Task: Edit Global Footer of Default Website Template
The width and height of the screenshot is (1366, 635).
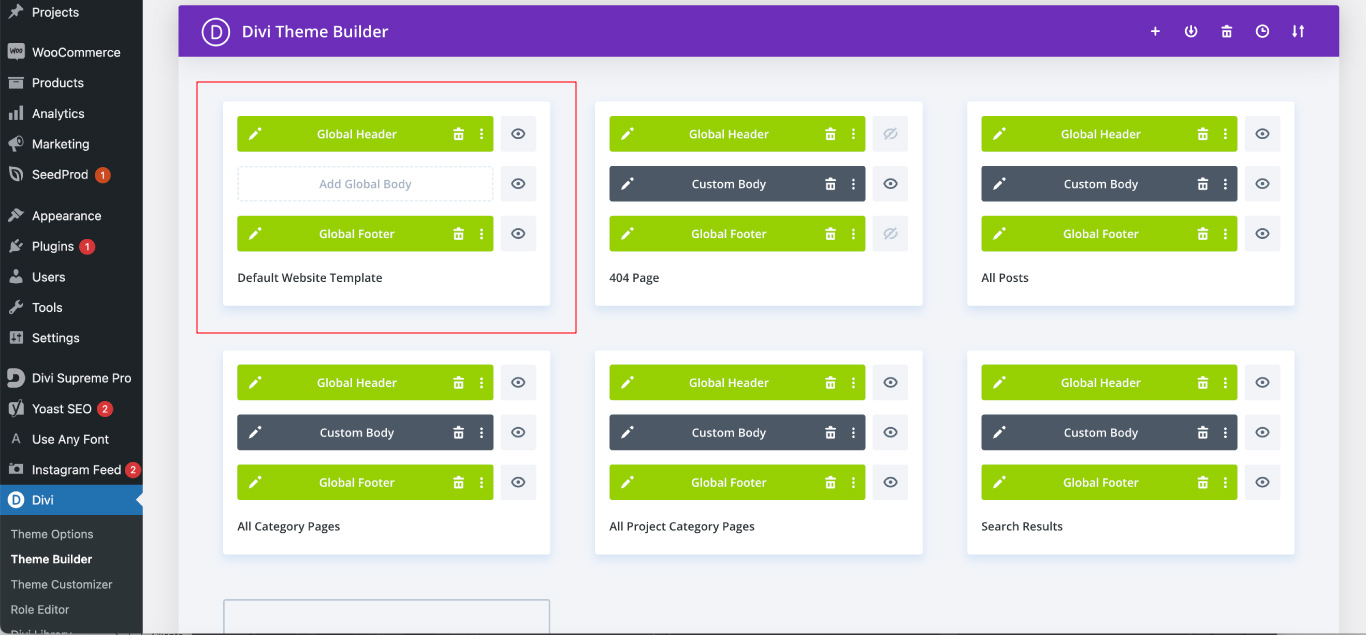Action: click(x=255, y=234)
